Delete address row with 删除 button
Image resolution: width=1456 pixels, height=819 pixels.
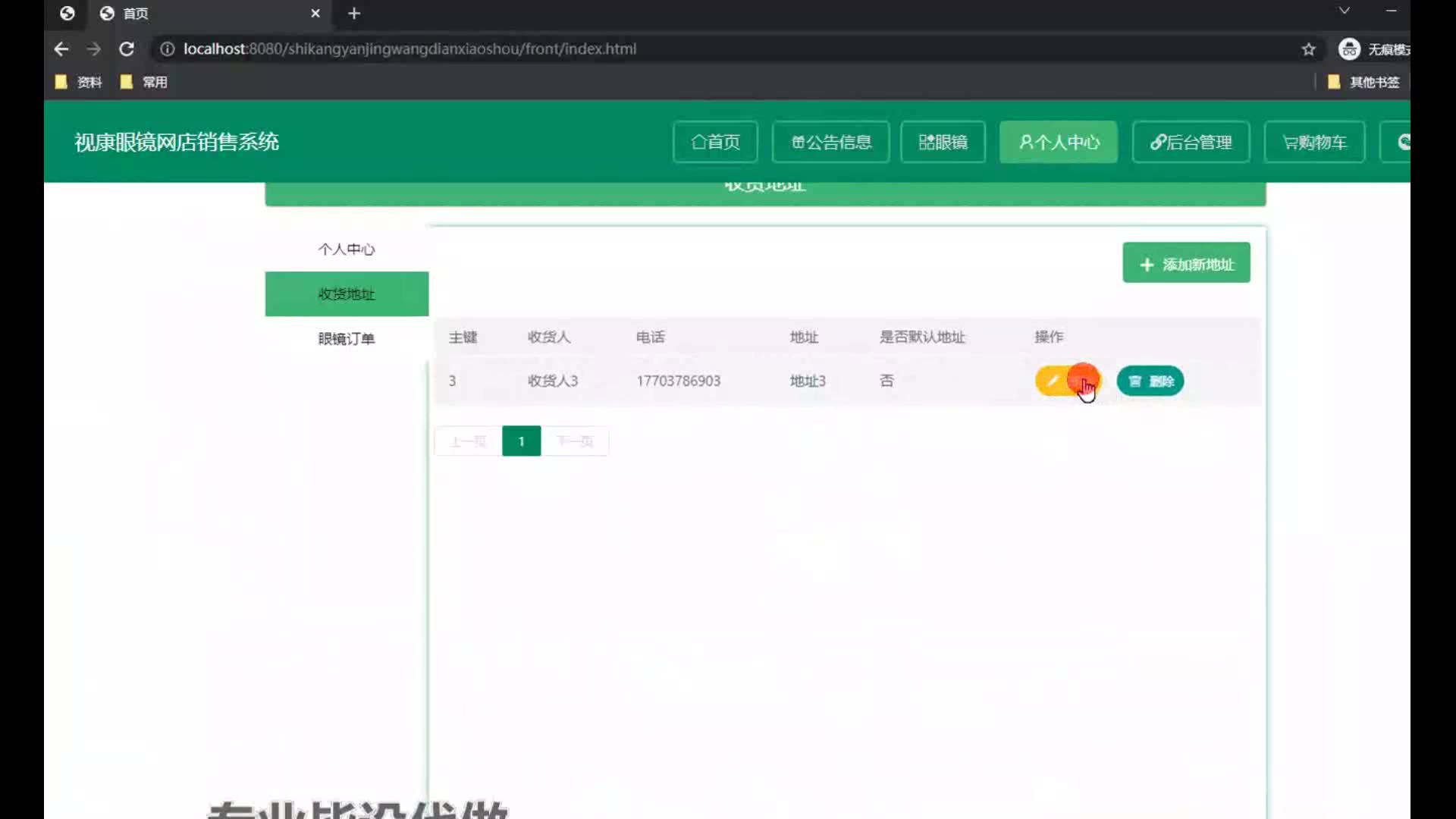click(1150, 381)
